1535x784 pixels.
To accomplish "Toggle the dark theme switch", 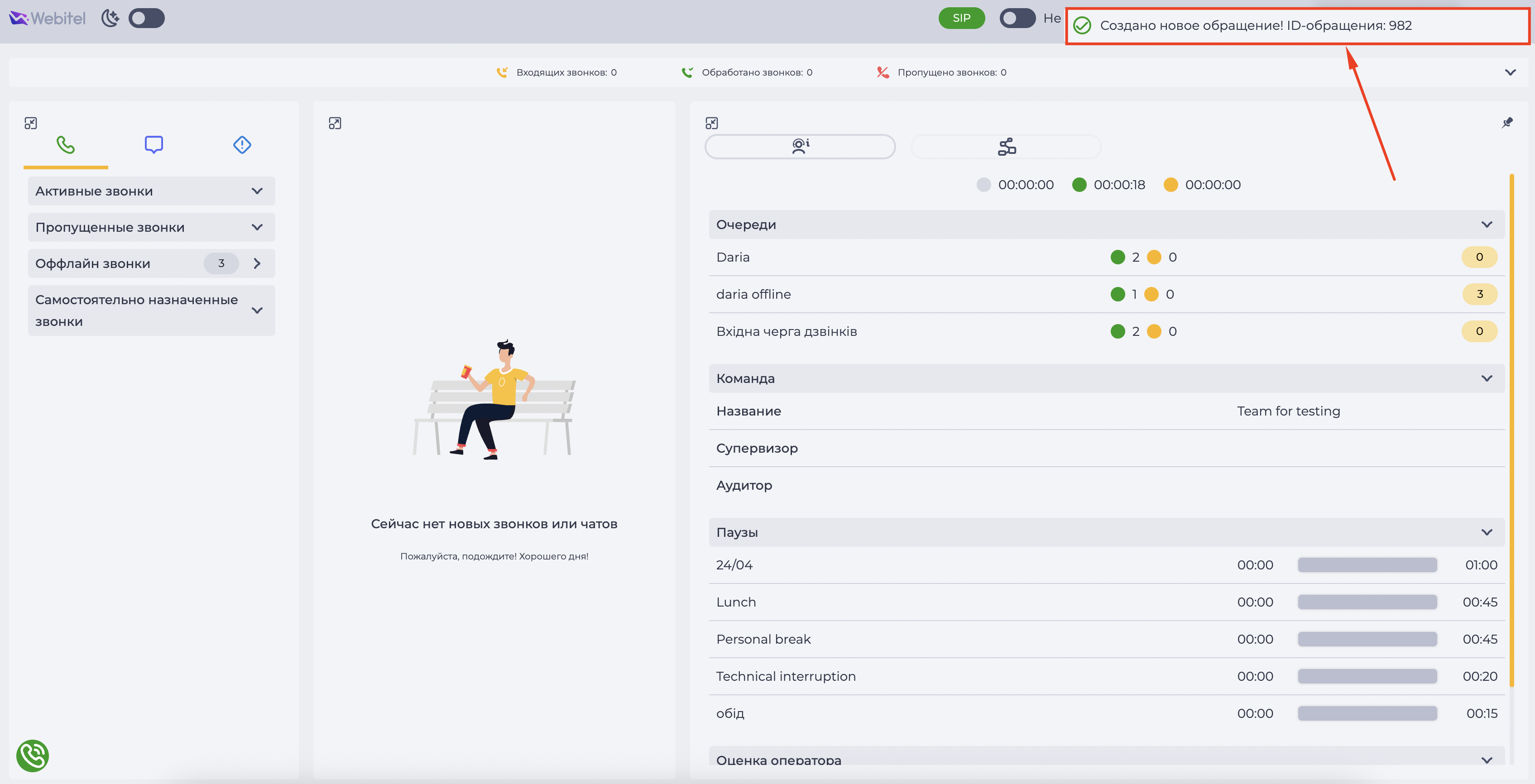I will click(147, 18).
